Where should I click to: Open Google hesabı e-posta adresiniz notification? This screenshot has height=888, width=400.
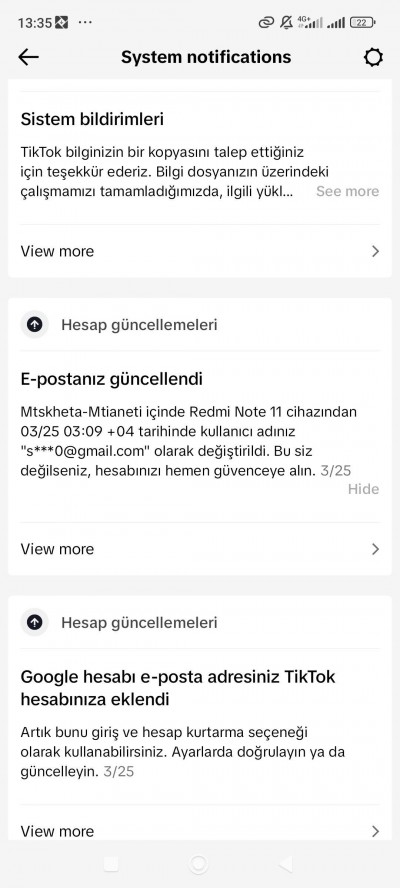coord(178,688)
